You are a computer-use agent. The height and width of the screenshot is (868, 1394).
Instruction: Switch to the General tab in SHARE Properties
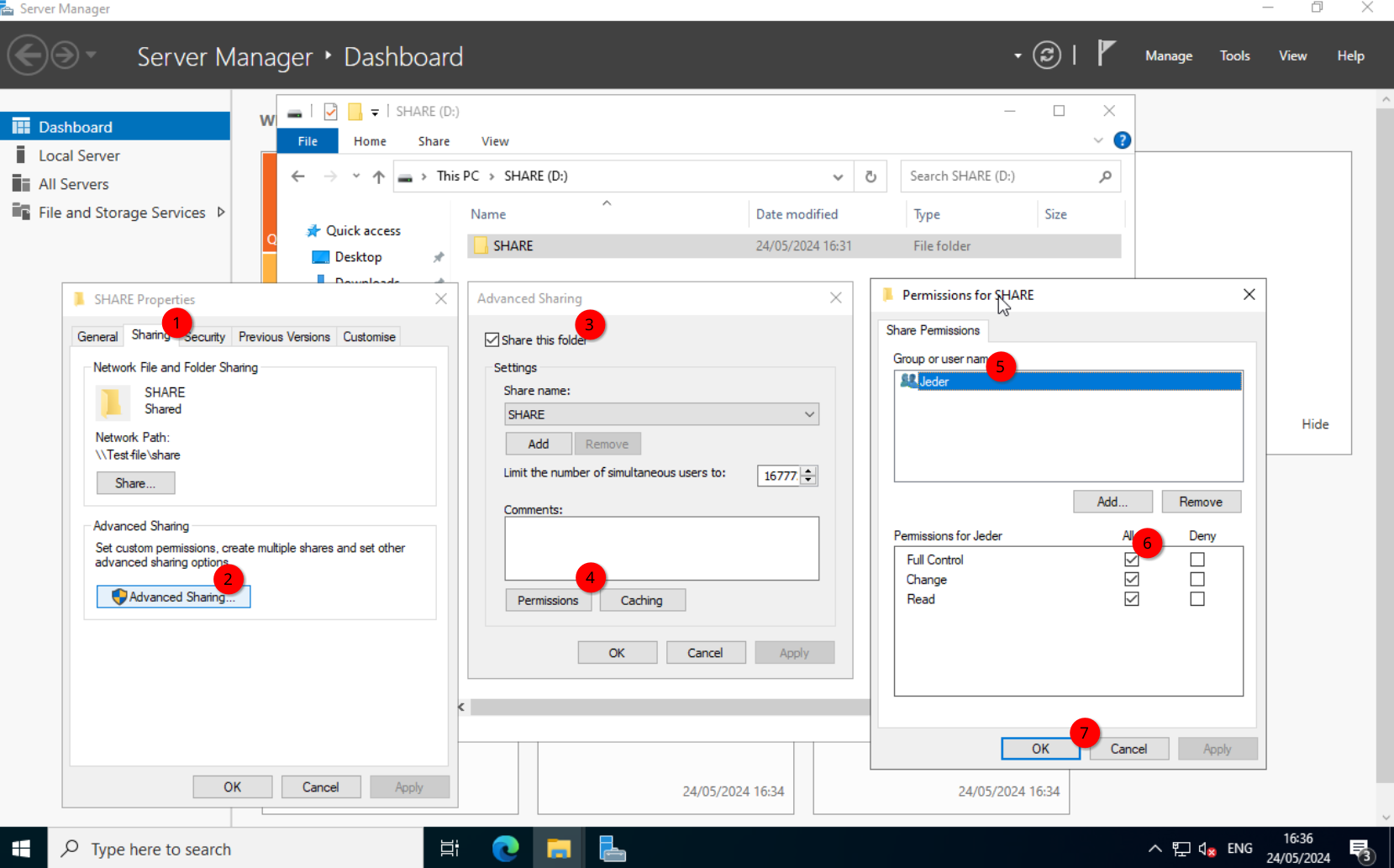pos(97,336)
